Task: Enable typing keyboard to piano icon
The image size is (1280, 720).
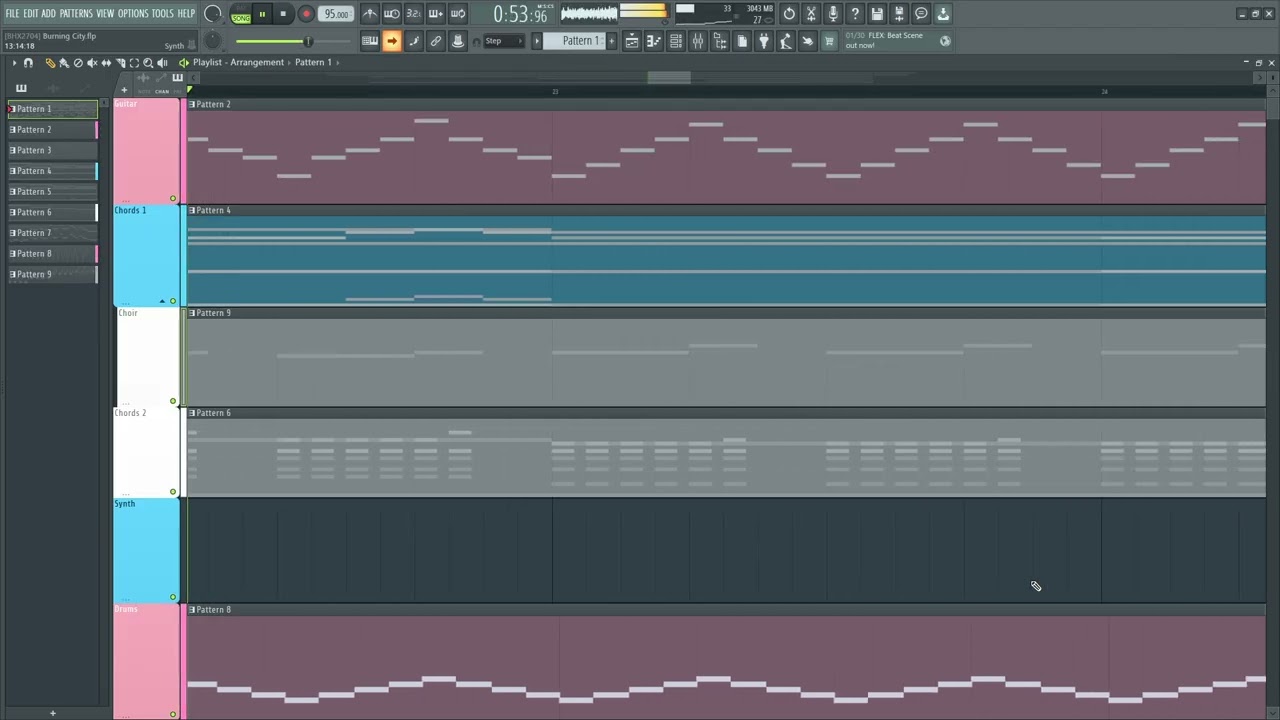Action: click(370, 41)
